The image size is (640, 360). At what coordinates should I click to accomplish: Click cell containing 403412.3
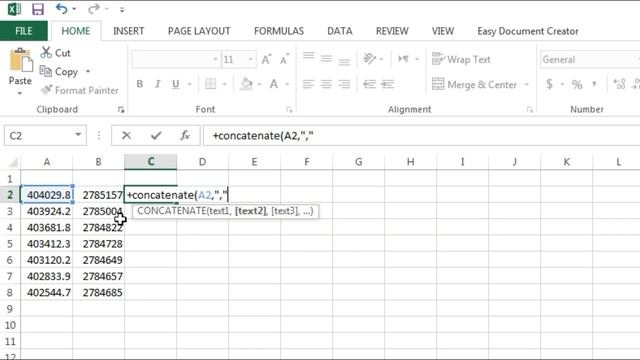47,244
